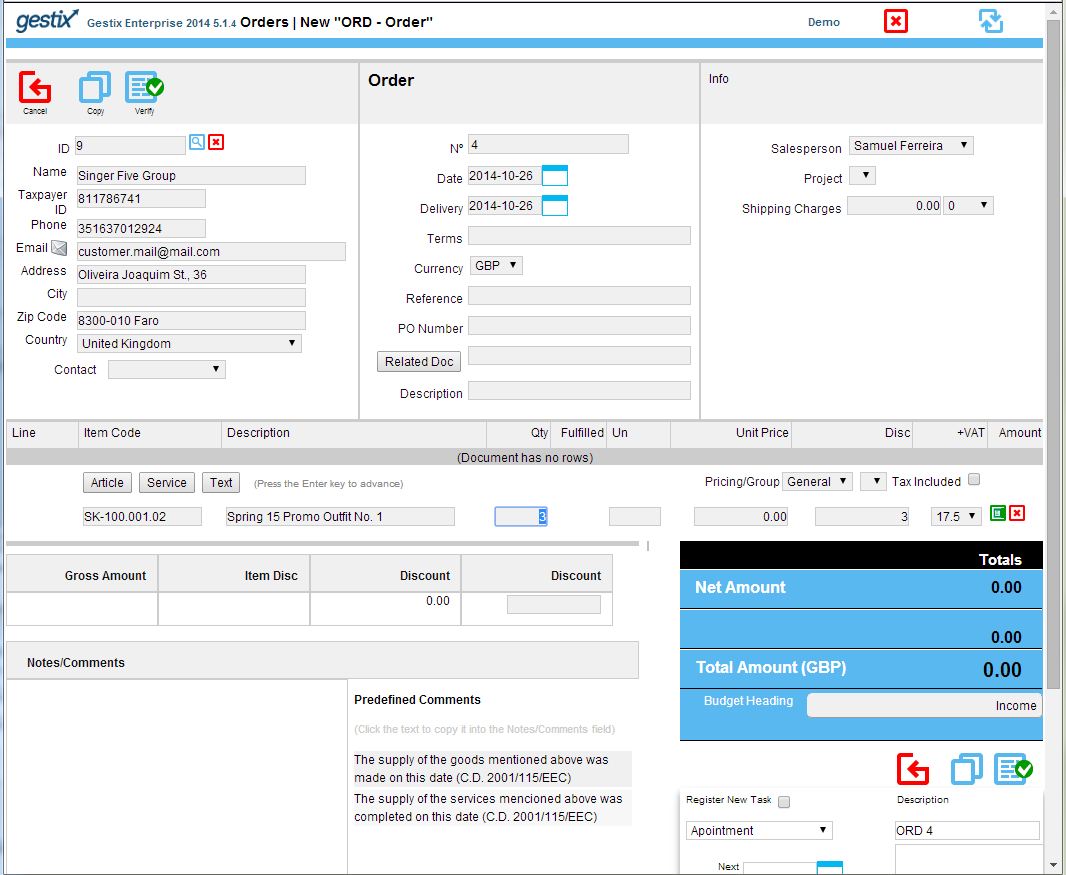Click the Taxpayer ID input field
1066x875 pixels.
click(141, 199)
